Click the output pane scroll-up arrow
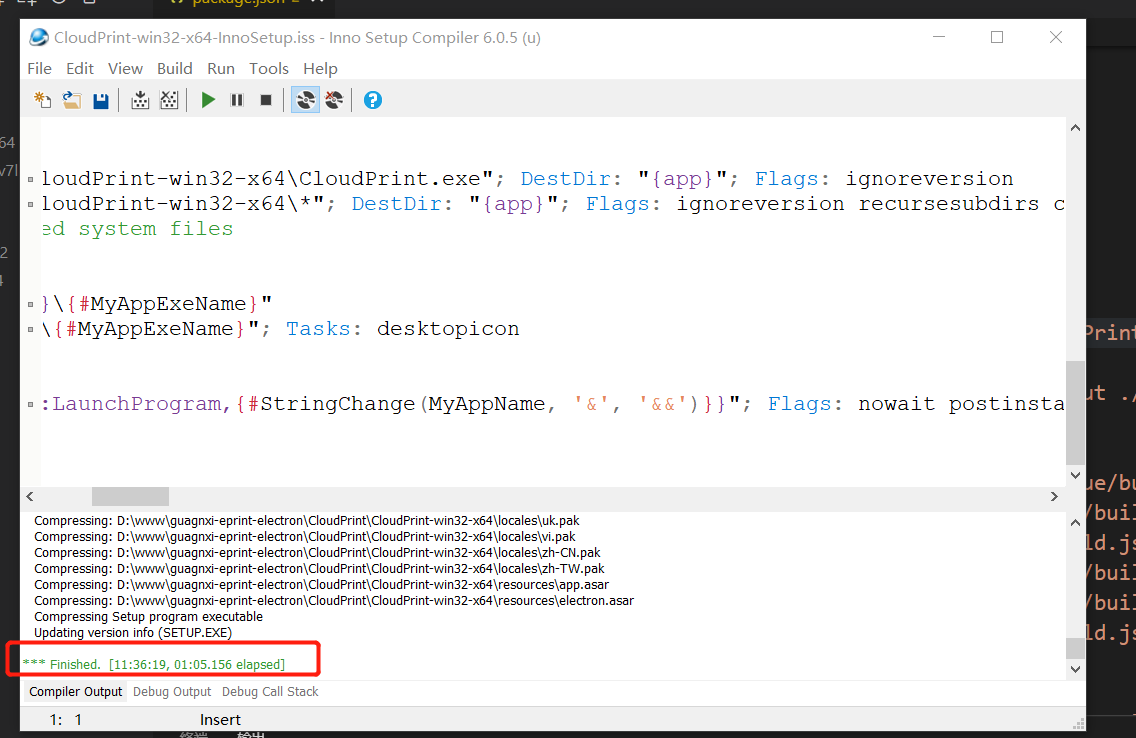The image size is (1136, 738). (x=1075, y=522)
